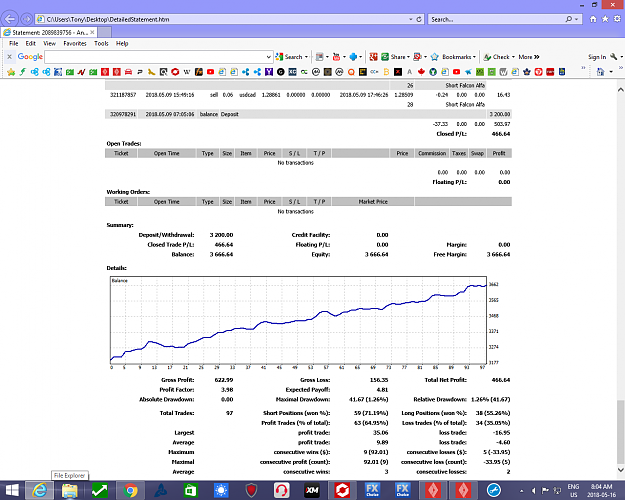Open a new tab next to Statement tab
This screenshot has width=625, height=500.
click(104, 32)
